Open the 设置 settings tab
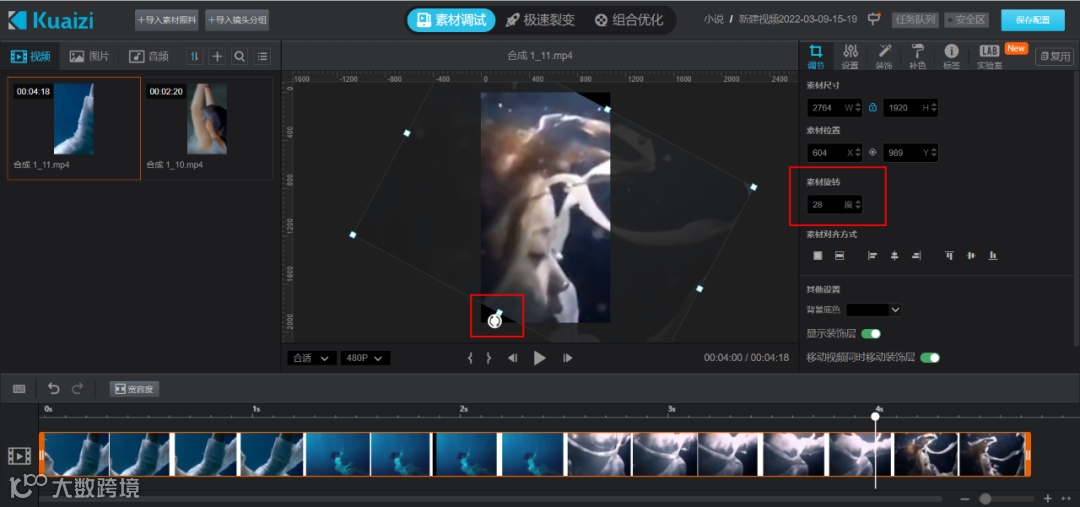 (x=850, y=57)
